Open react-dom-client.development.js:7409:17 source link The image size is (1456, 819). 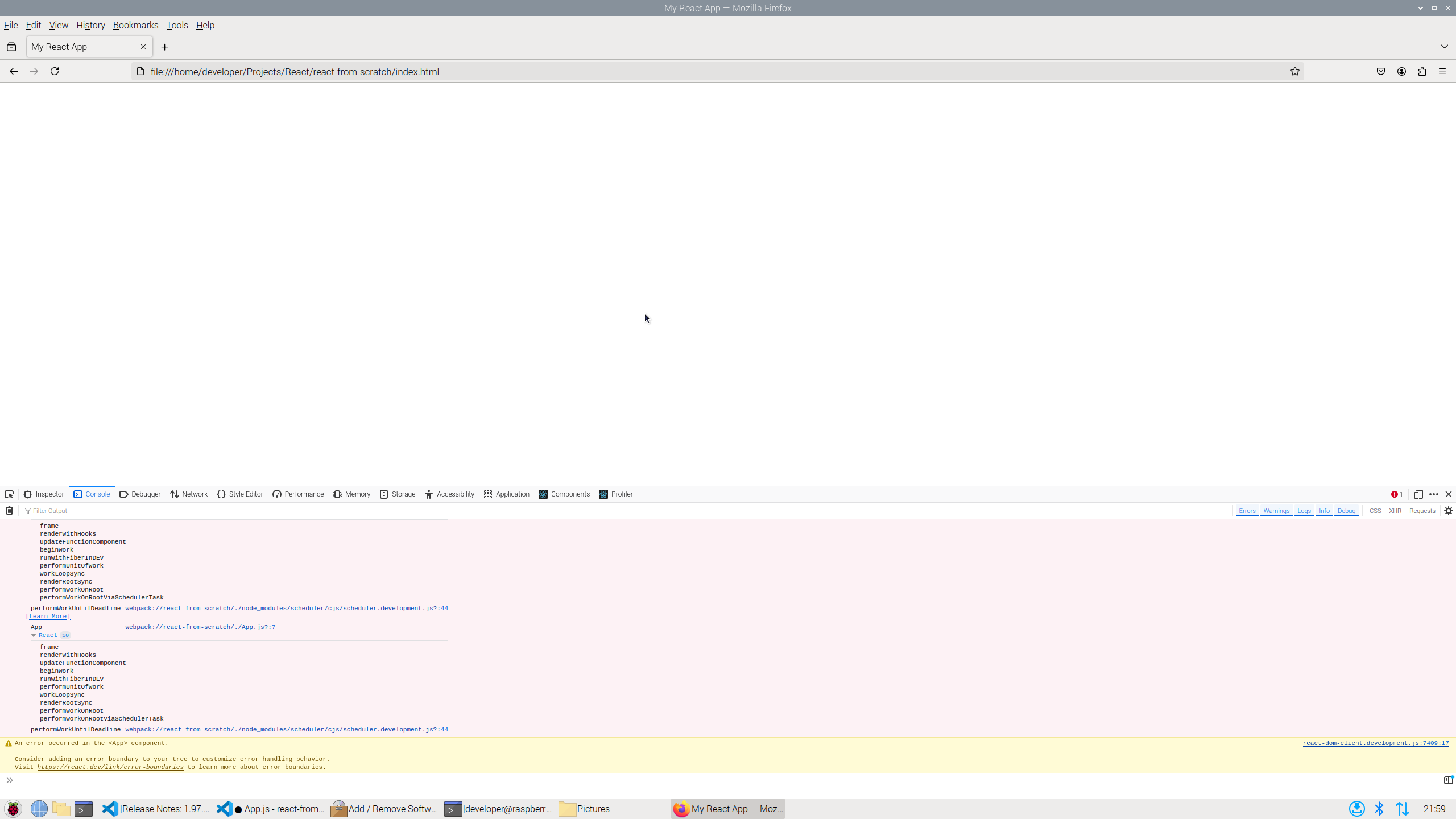pos(1376,743)
